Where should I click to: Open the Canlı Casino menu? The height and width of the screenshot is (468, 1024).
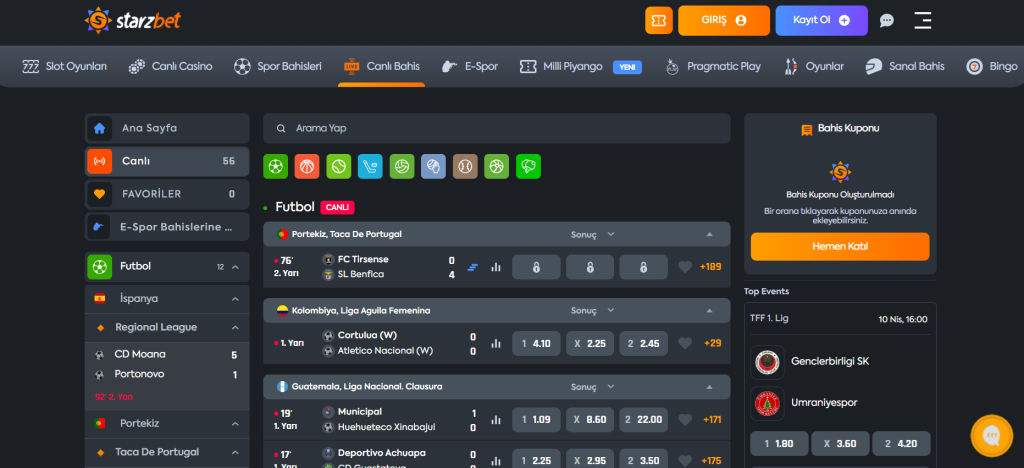point(170,67)
